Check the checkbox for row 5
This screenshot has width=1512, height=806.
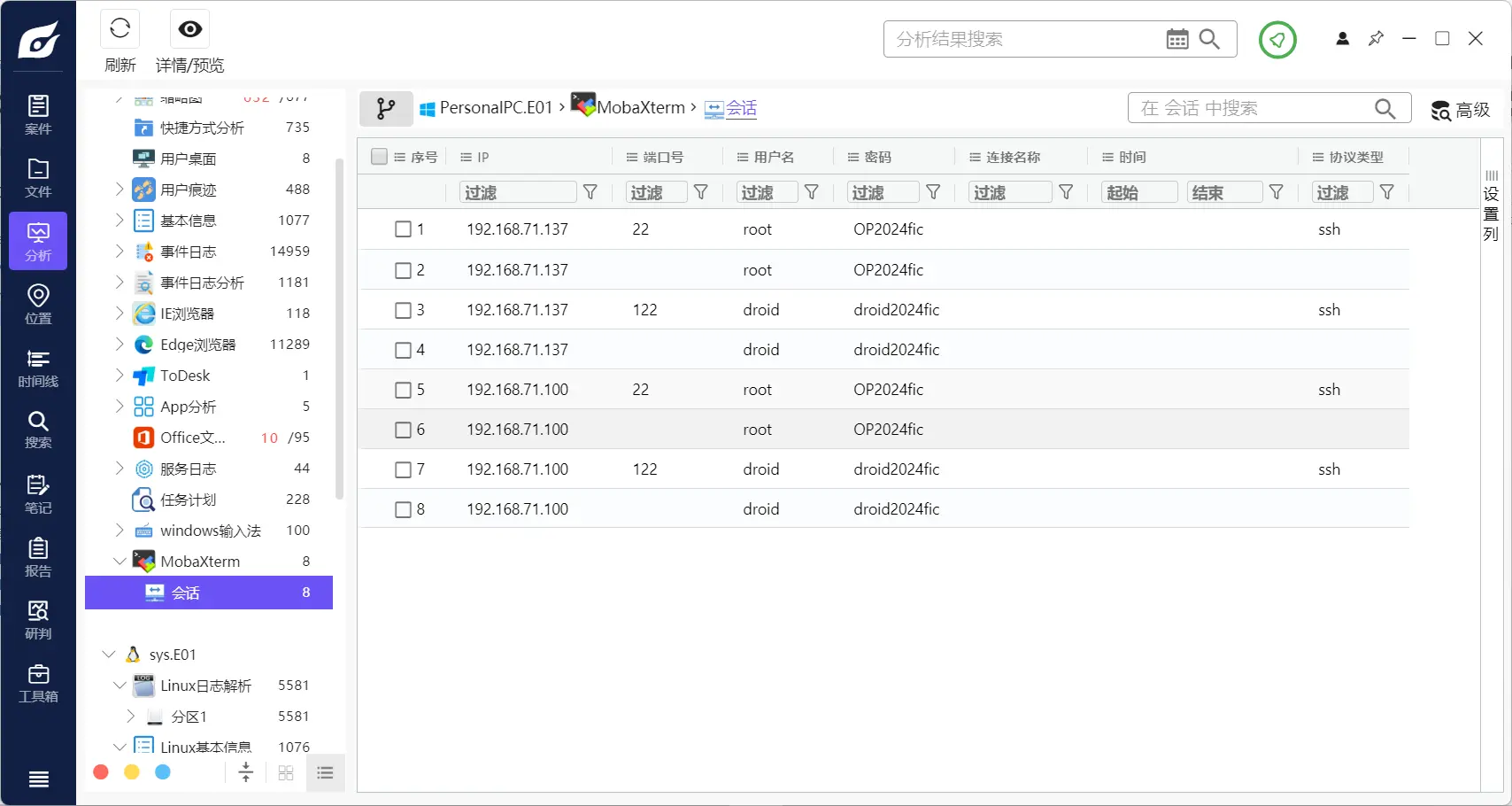click(x=403, y=390)
